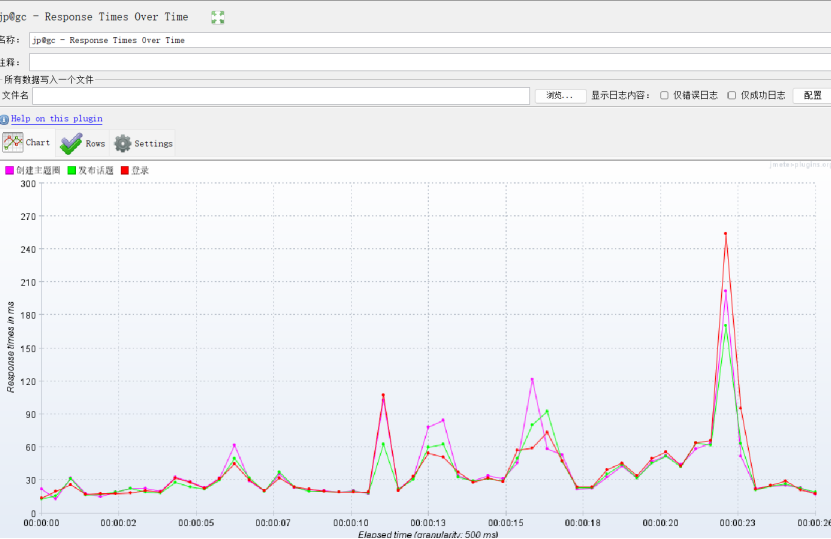Click the magenta peak point near 120 ms
Image resolution: width=831 pixels, height=539 pixels.
532,379
